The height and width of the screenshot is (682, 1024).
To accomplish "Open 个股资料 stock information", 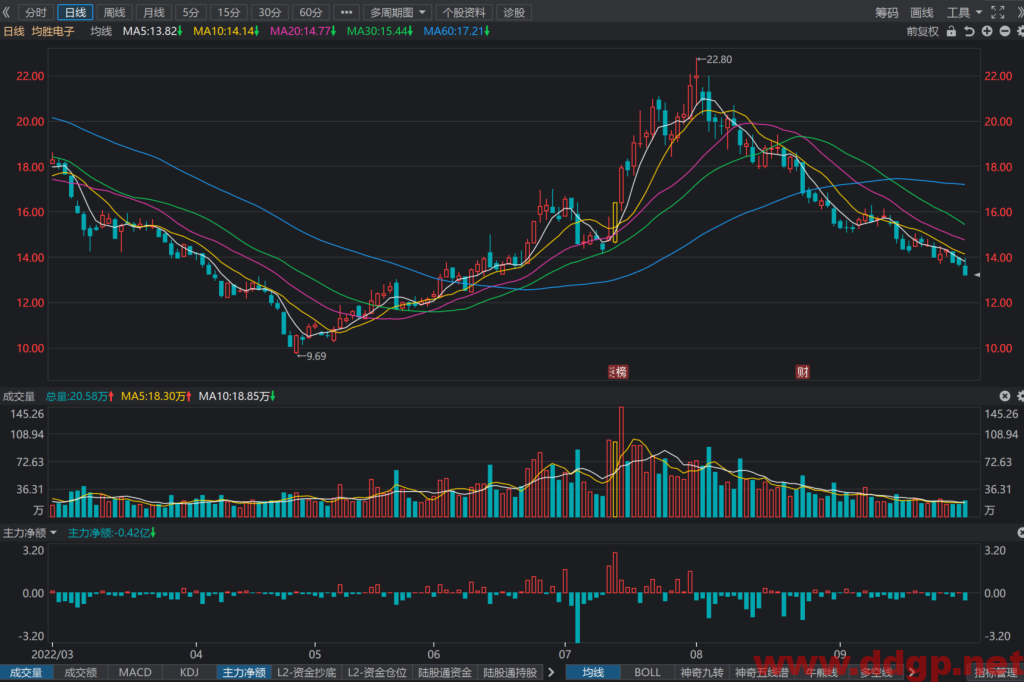I will coord(464,12).
